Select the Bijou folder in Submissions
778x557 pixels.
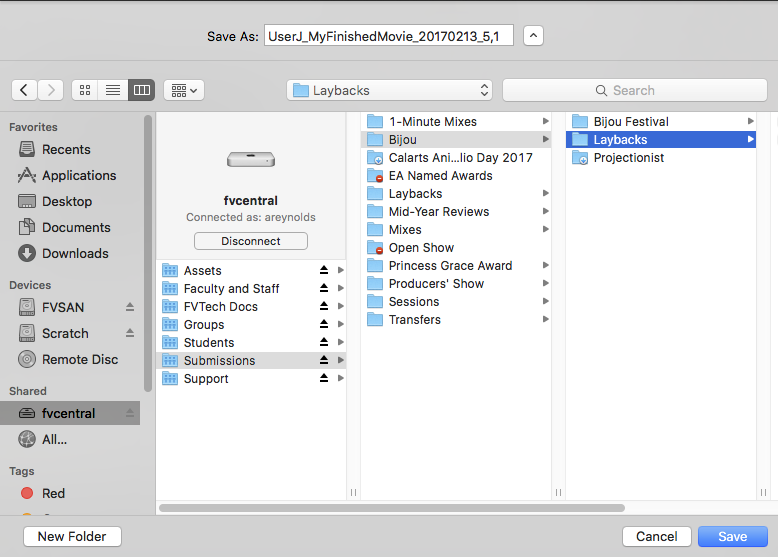point(456,140)
